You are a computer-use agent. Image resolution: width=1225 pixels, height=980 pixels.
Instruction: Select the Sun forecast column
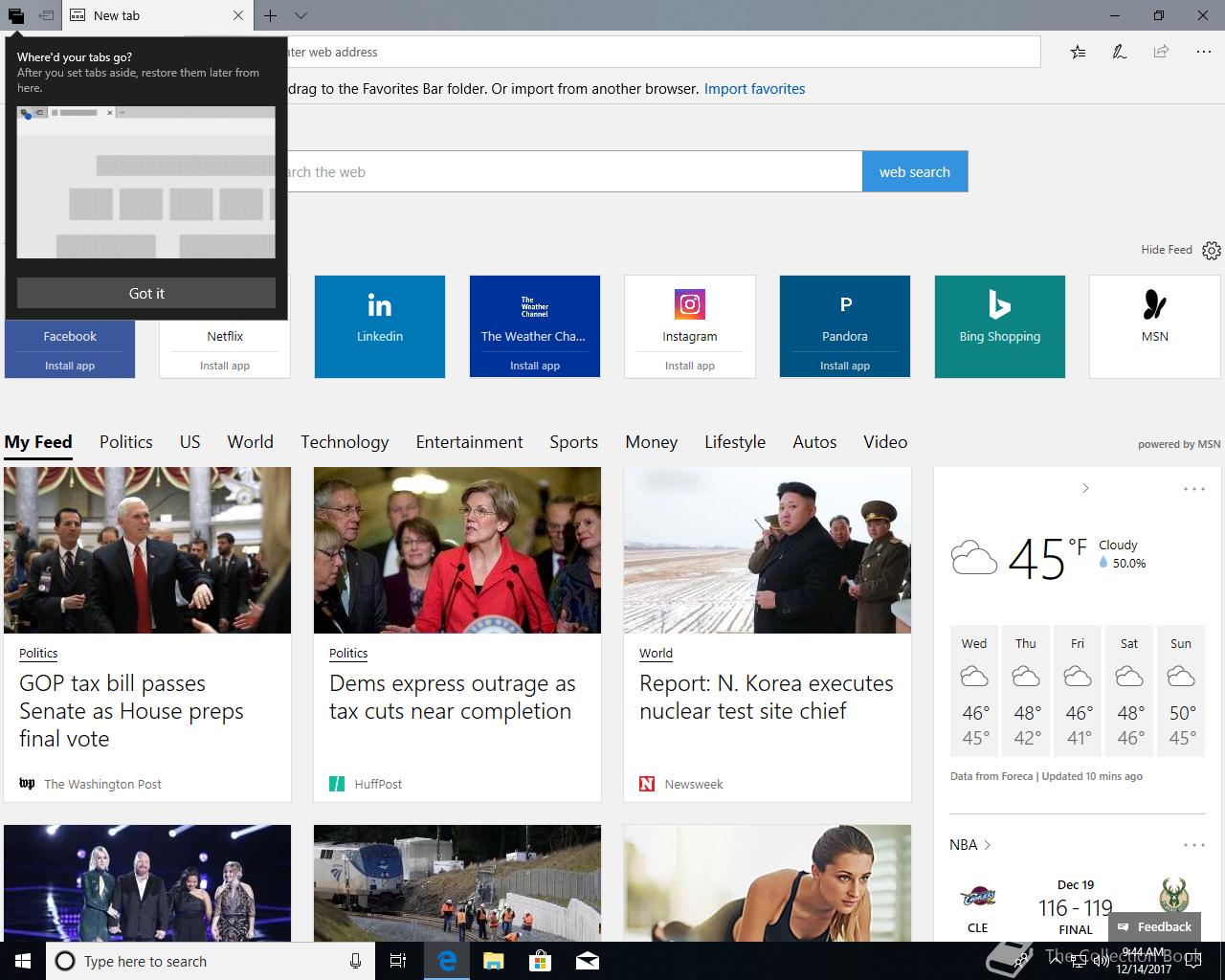pos(1181,691)
